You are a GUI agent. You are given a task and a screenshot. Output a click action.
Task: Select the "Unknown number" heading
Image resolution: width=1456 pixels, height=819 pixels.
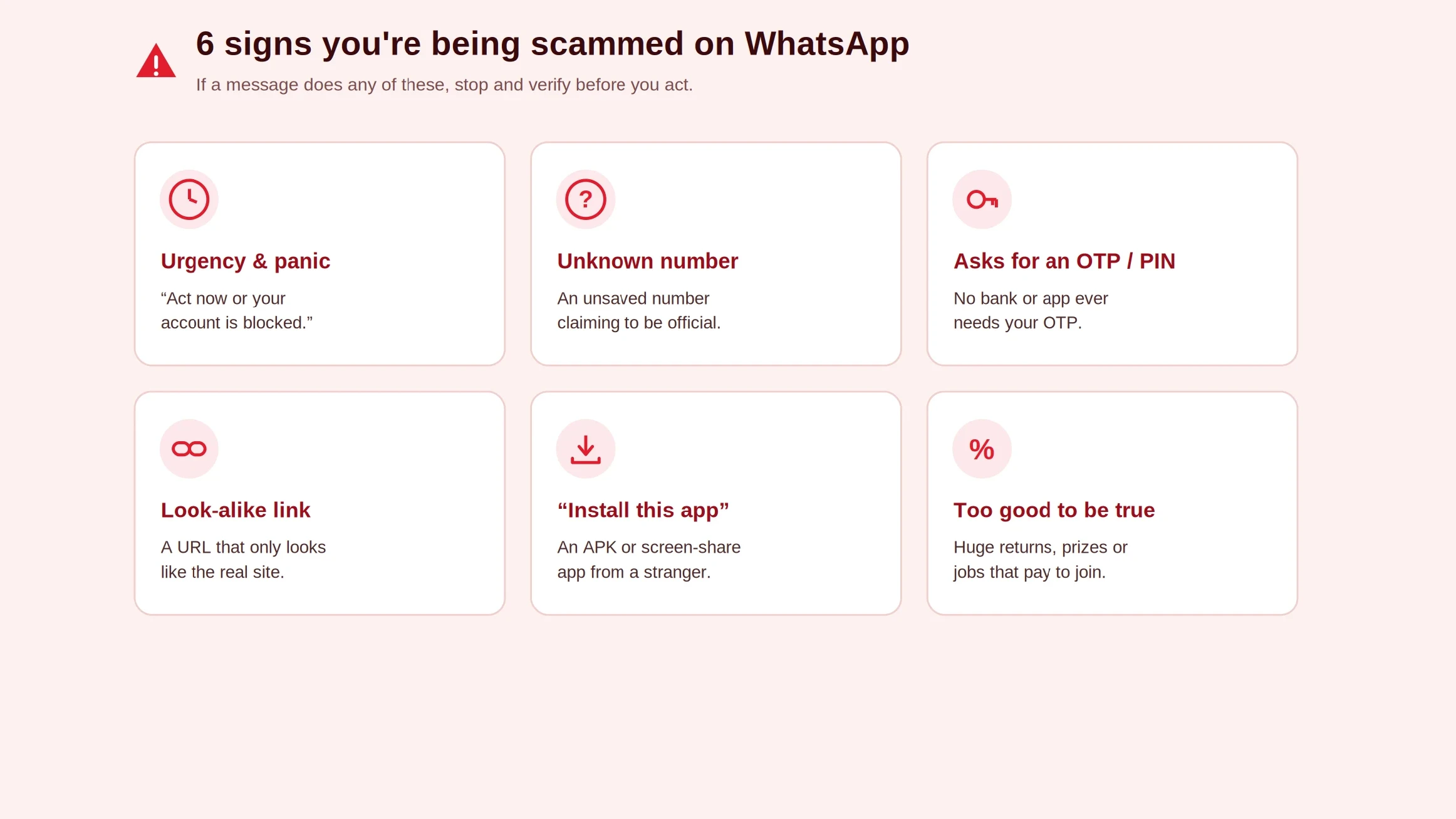point(648,261)
